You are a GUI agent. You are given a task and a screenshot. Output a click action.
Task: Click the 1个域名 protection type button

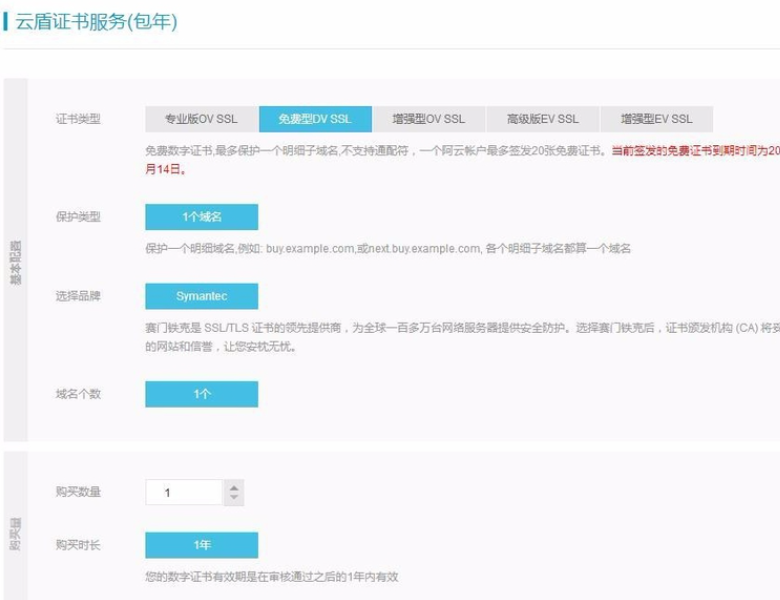pos(201,217)
